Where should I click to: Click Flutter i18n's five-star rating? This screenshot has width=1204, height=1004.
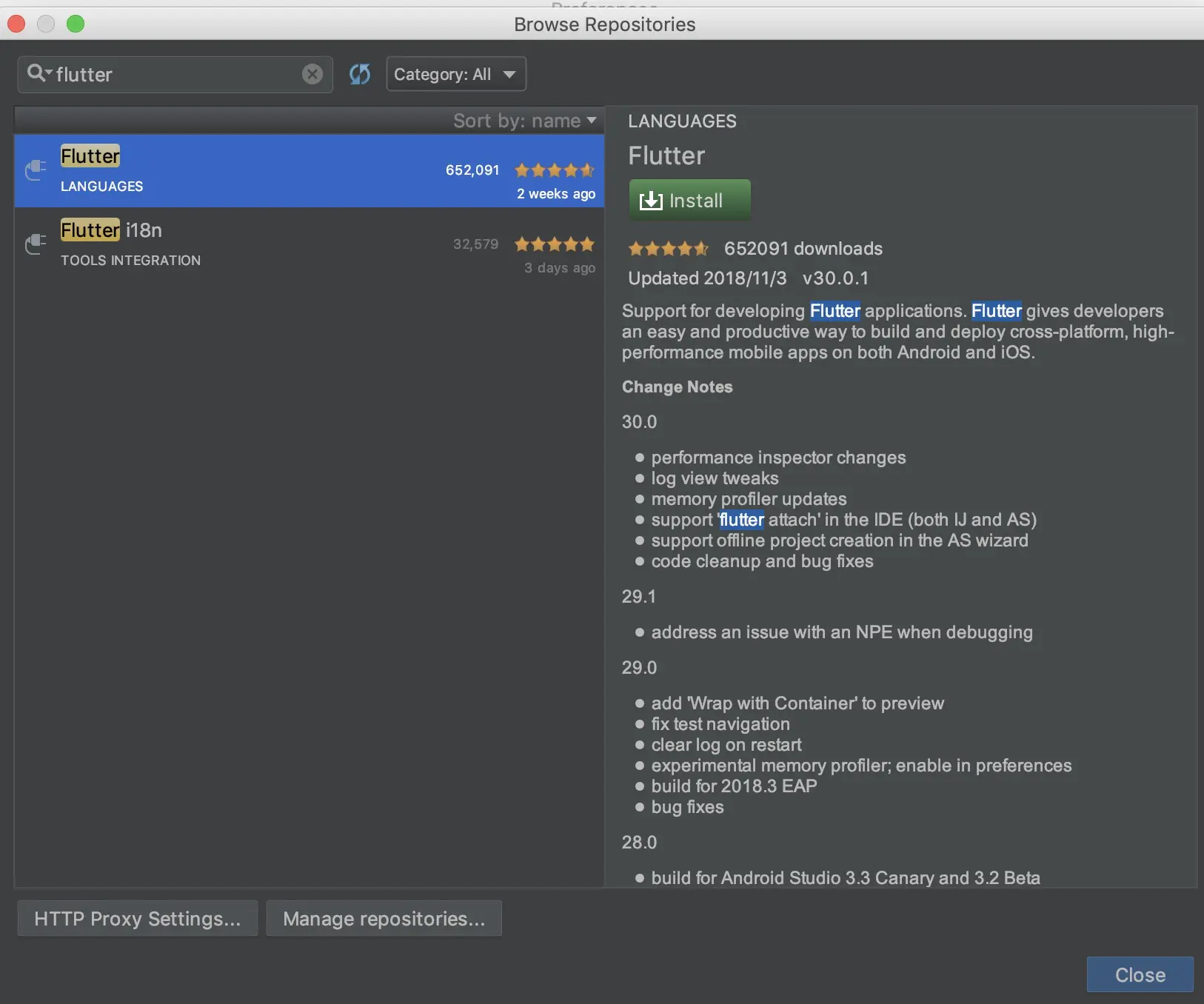tap(554, 244)
